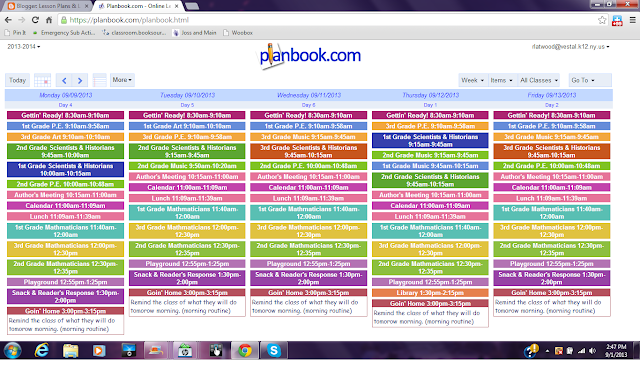Open Monday's Gettin' Ready! 8:30am block
640x369 pixels.
[x=65, y=116]
